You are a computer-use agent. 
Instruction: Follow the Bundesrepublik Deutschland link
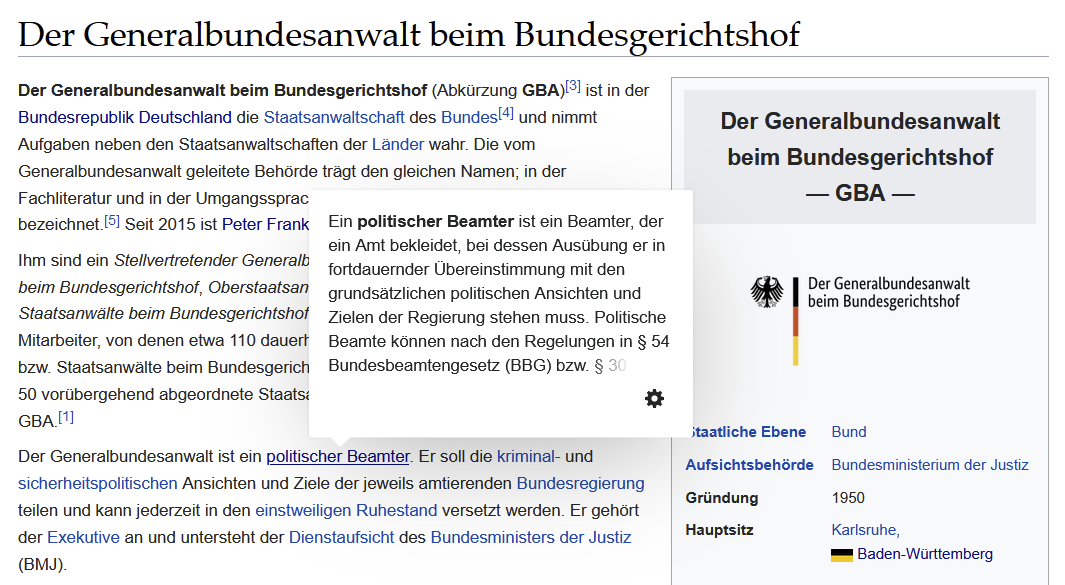[125, 117]
